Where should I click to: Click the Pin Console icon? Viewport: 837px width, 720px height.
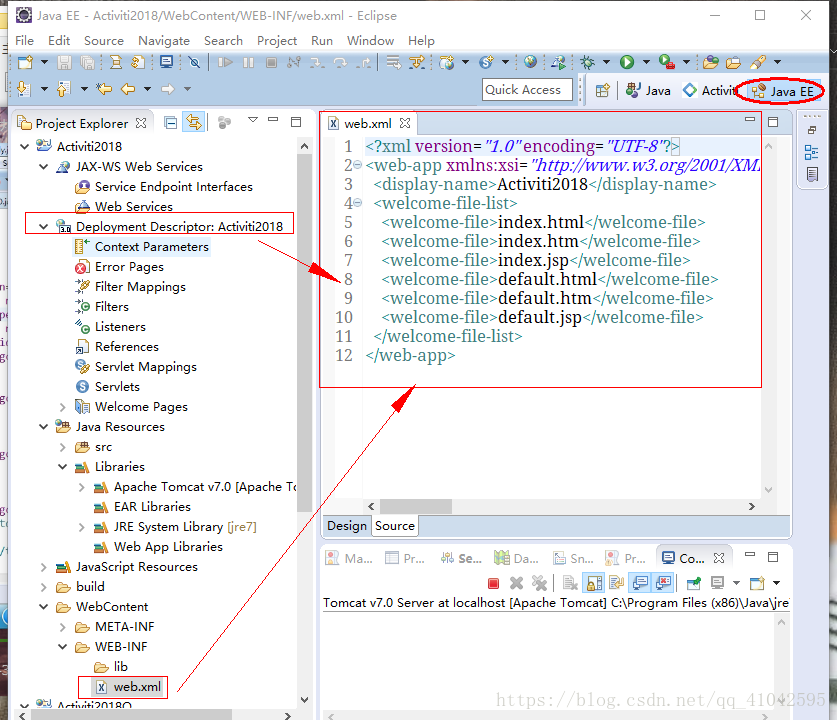click(x=693, y=583)
